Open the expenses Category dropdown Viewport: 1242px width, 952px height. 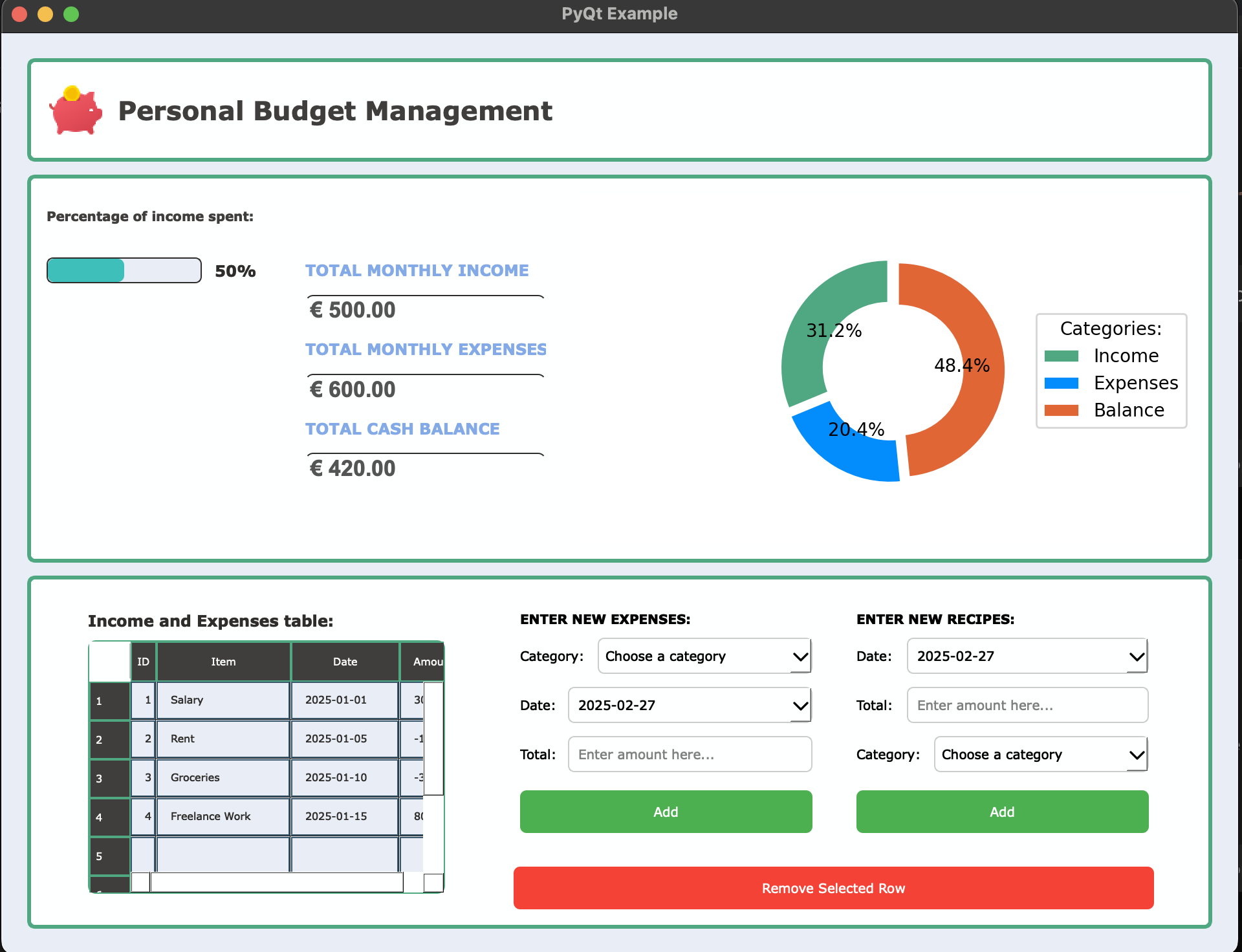point(704,656)
